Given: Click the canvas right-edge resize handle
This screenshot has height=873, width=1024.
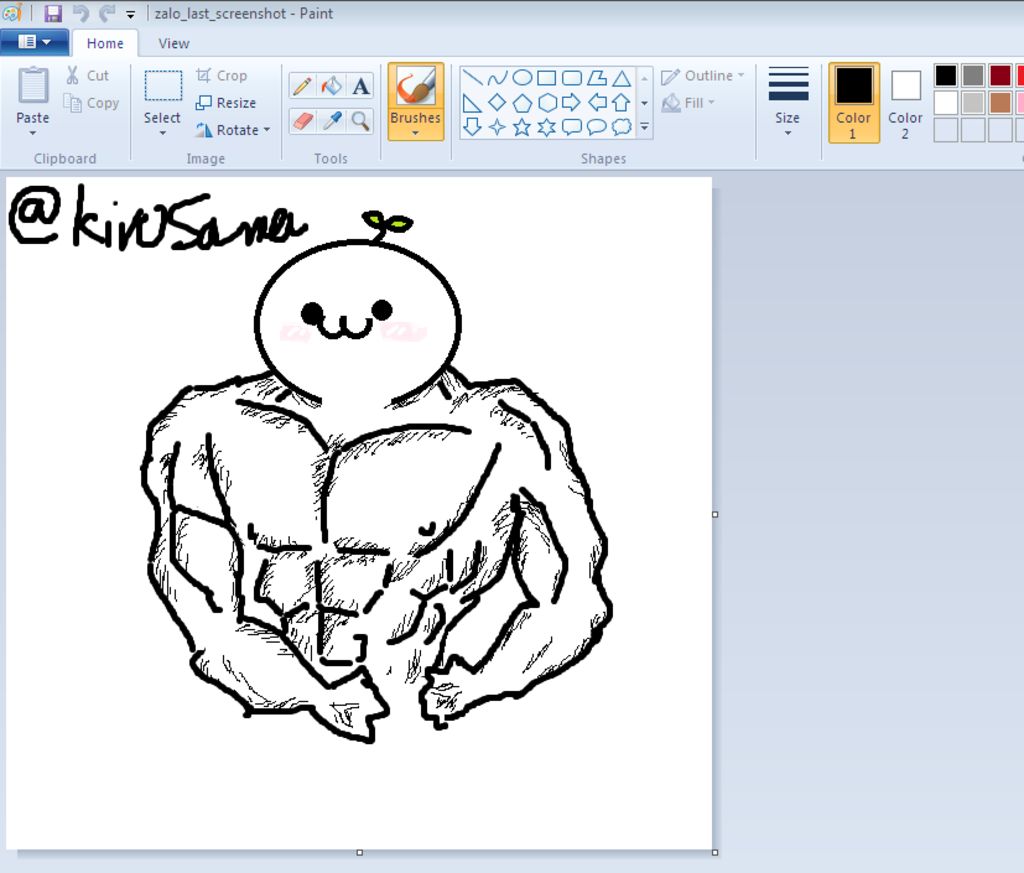Looking at the screenshot, I should click(x=715, y=515).
